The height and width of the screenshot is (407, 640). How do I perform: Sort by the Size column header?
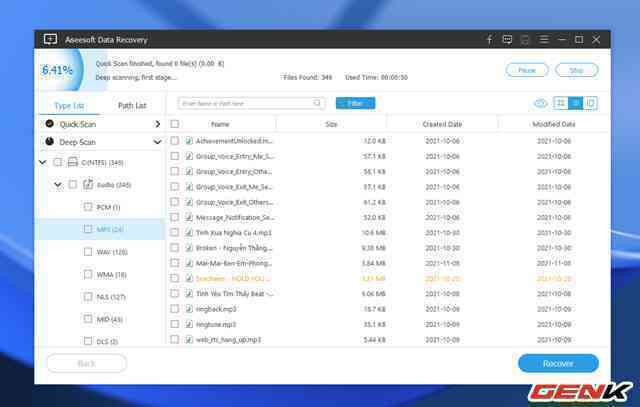point(331,124)
